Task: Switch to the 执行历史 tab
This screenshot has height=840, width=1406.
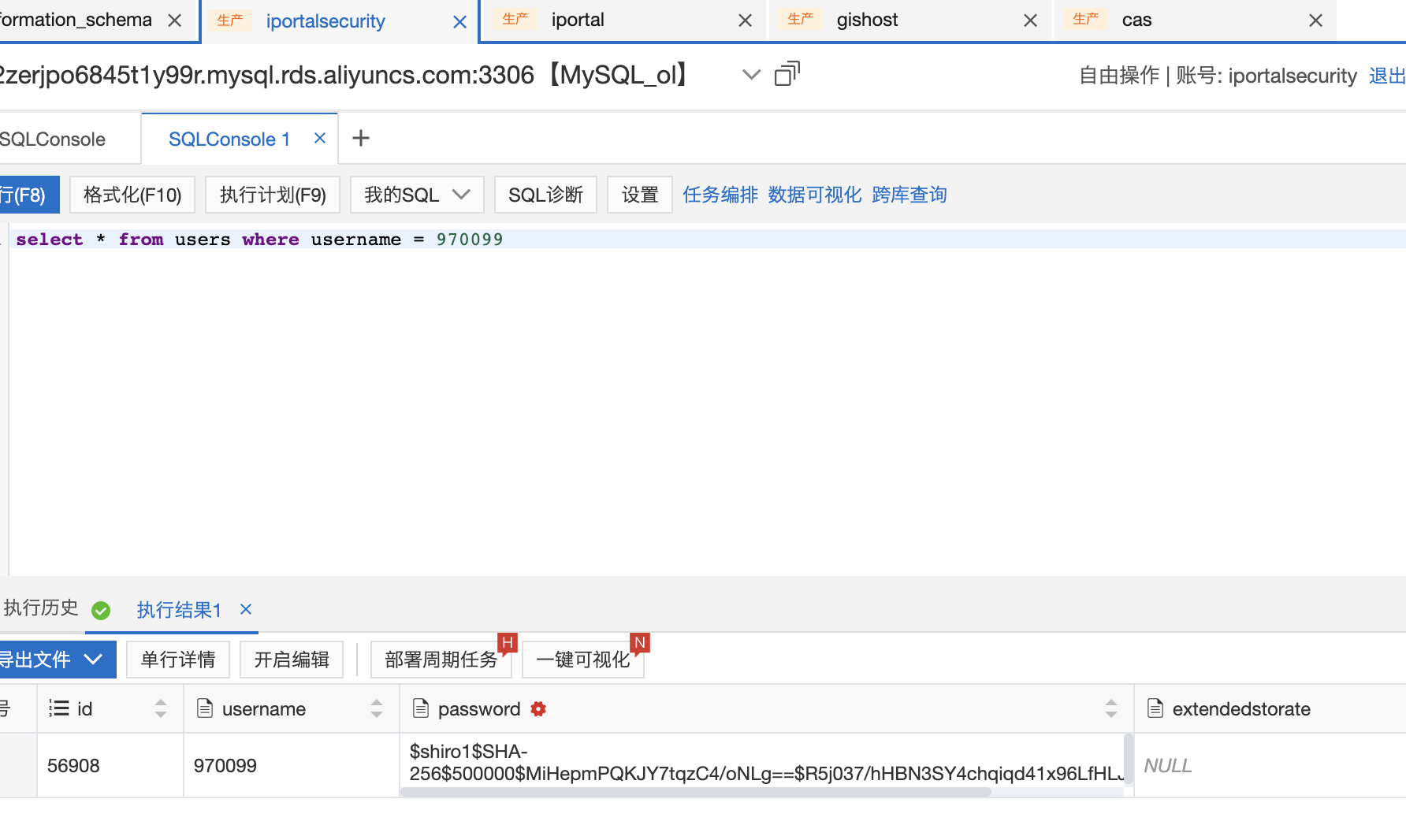Action: (x=41, y=608)
